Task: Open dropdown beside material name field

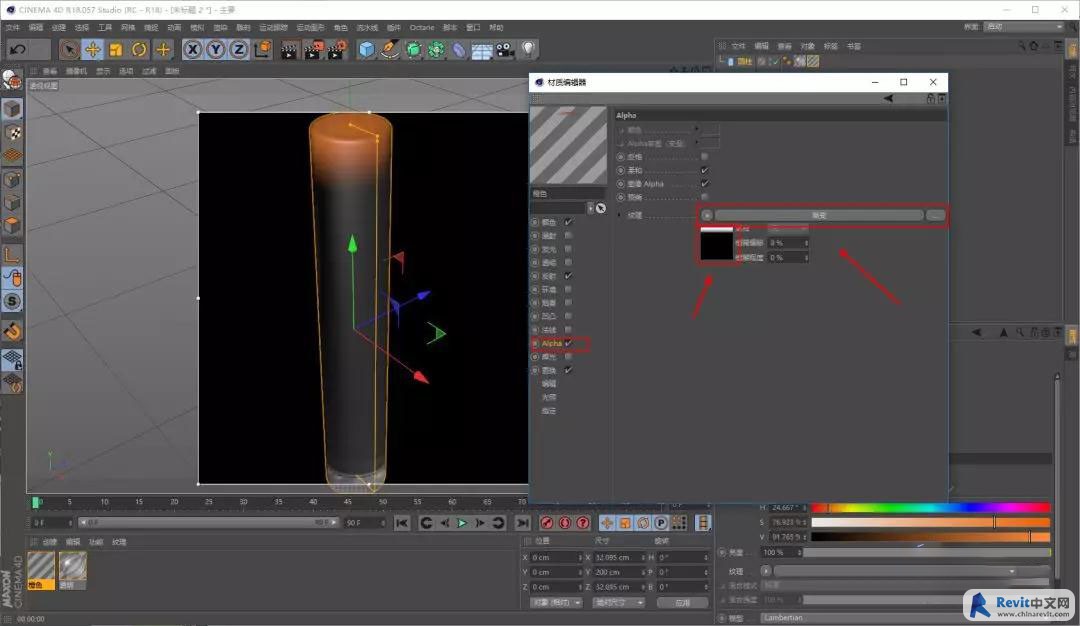Action: [x=590, y=208]
